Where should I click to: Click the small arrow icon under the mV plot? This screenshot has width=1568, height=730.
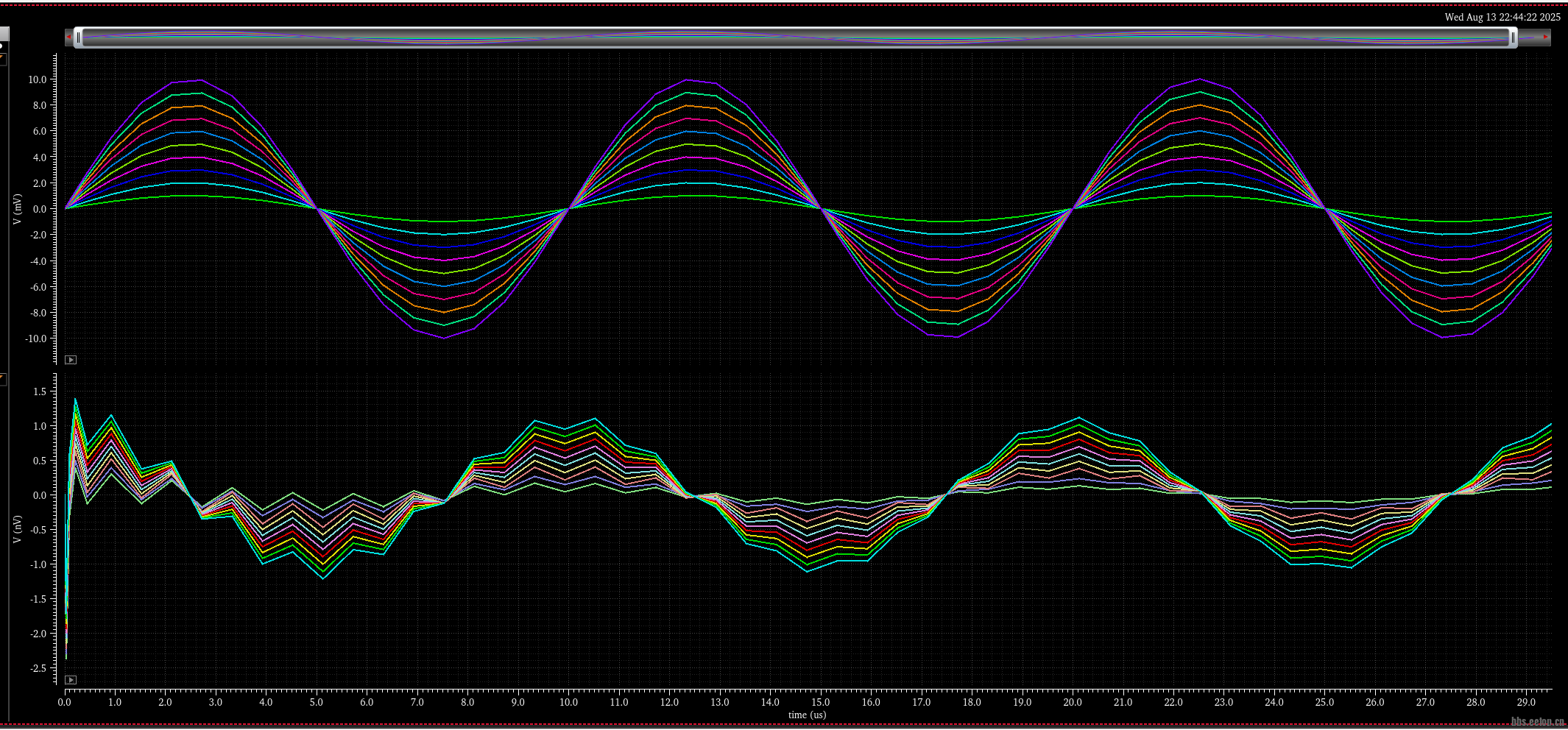point(71,360)
